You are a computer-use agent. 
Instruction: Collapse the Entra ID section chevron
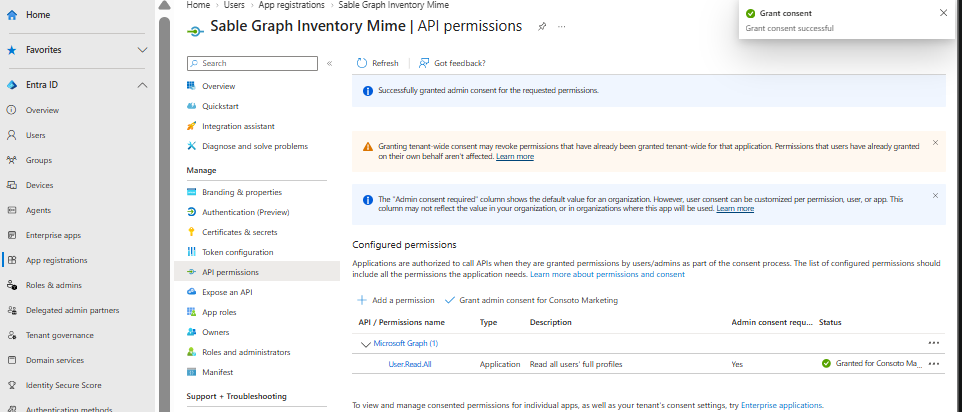click(142, 85)
